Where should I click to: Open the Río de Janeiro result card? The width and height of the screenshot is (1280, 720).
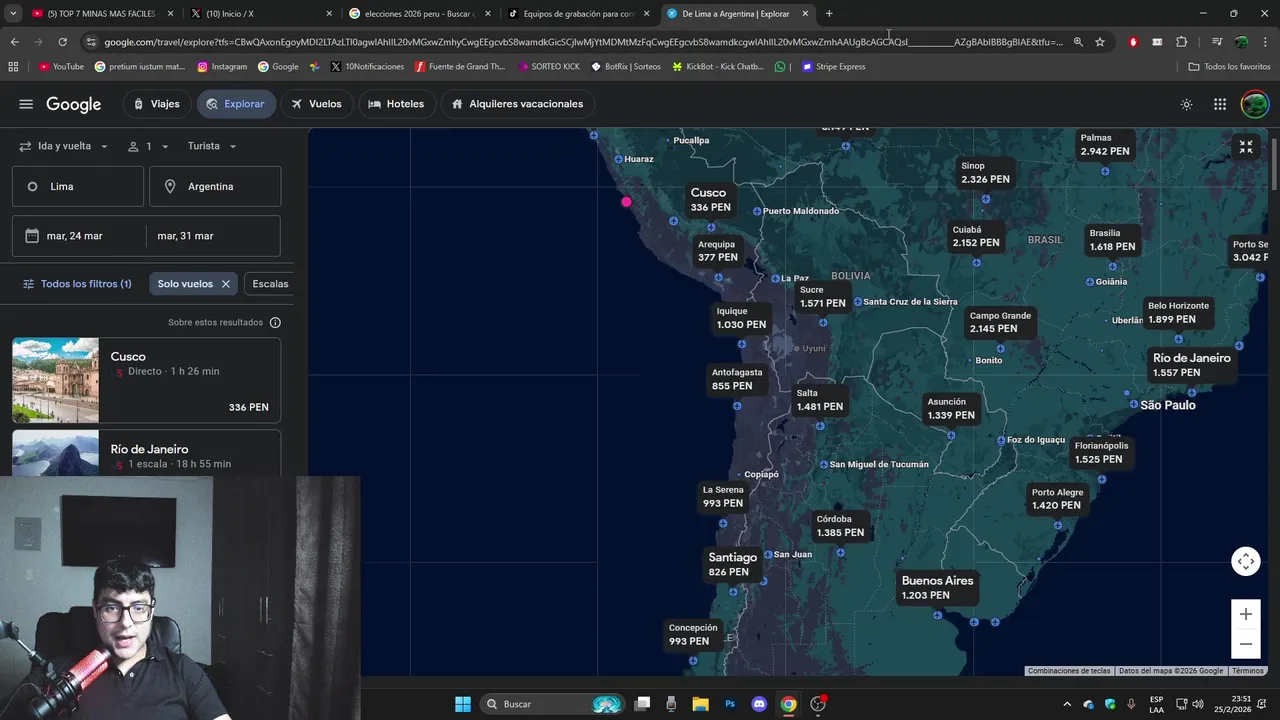(x=146, y=453)
